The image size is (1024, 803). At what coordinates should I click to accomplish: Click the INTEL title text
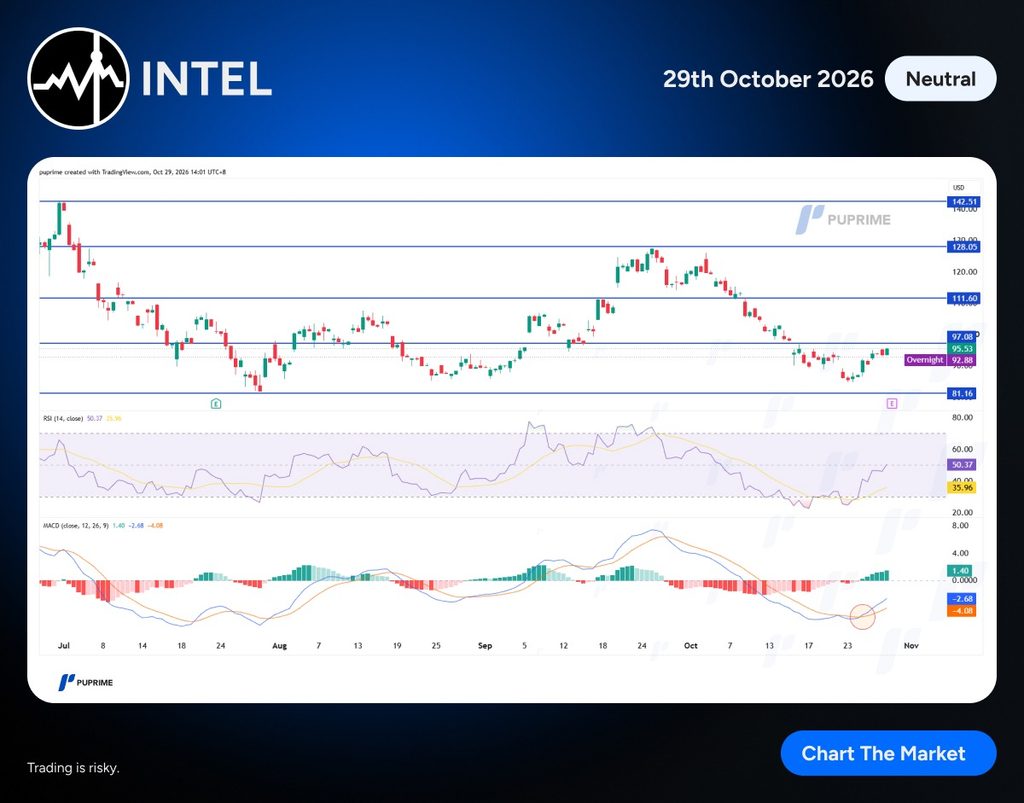tap(206, 79)
